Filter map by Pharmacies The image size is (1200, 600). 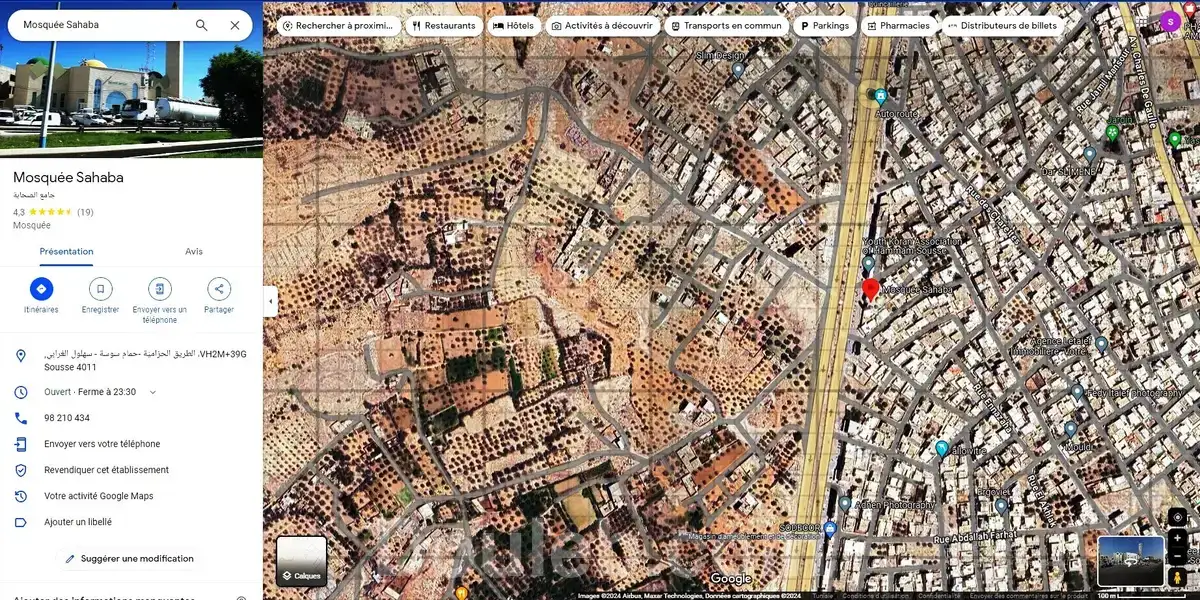[x=896, y=26]
